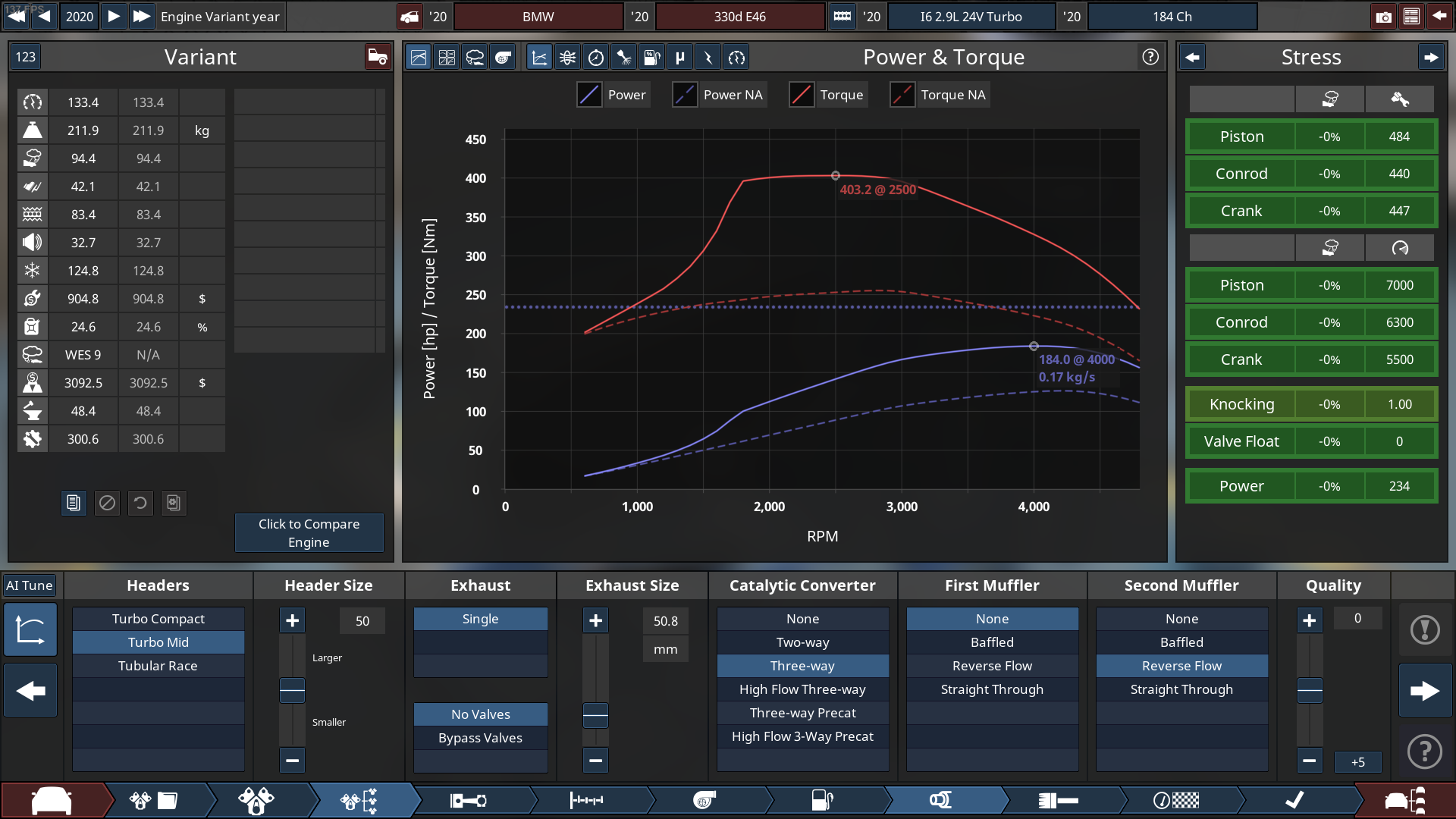Open the boost gauge graph icon

coord(736,57)
